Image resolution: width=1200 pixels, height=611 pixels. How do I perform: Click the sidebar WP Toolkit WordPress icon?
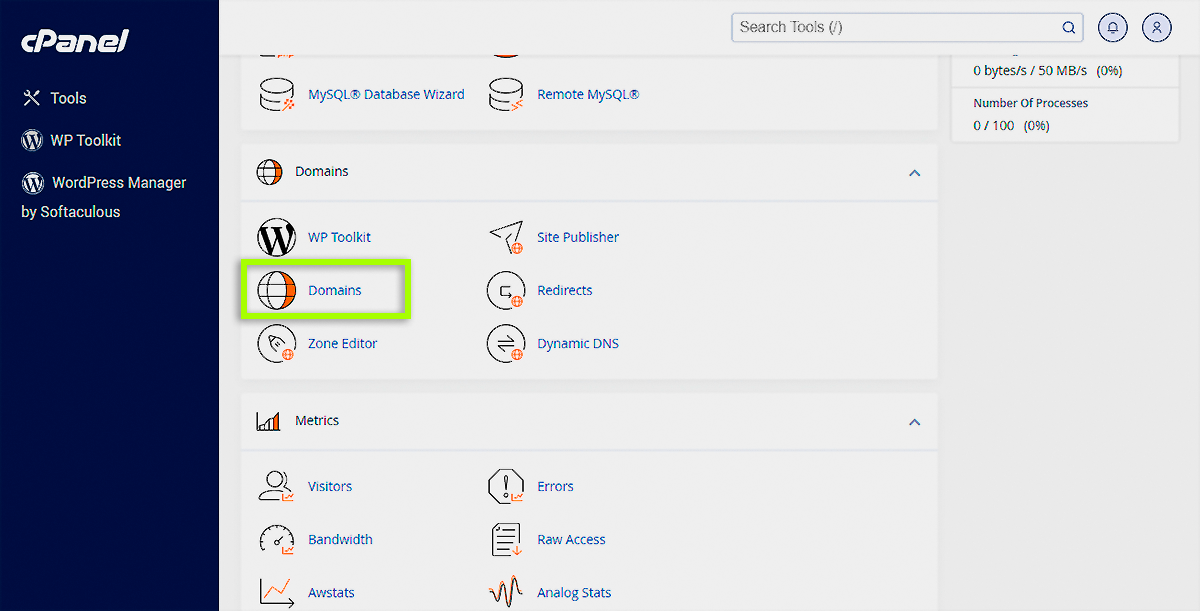click(x=32, y=140)
